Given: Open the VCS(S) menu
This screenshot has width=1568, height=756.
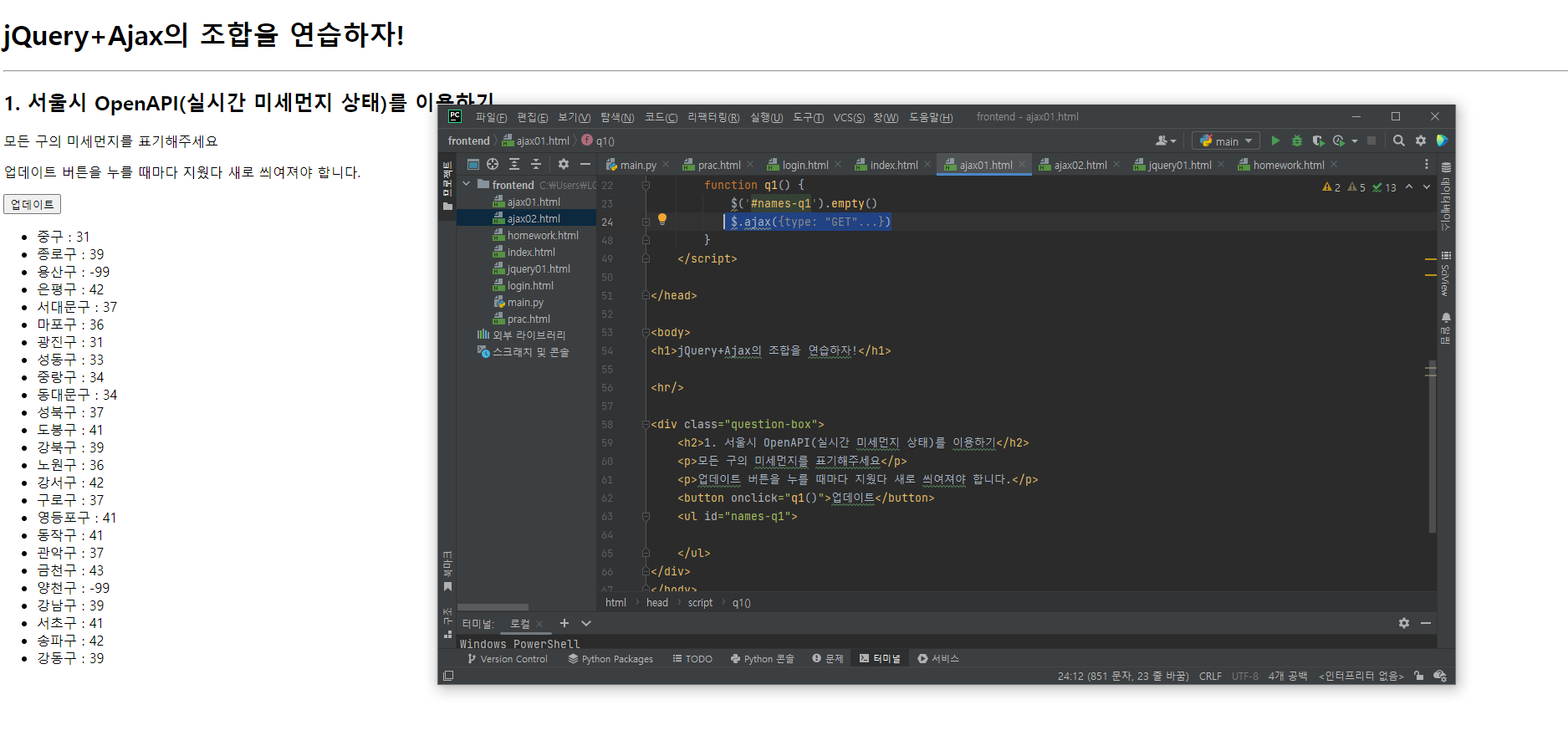Looking at the screenshot, I should 849,117.
